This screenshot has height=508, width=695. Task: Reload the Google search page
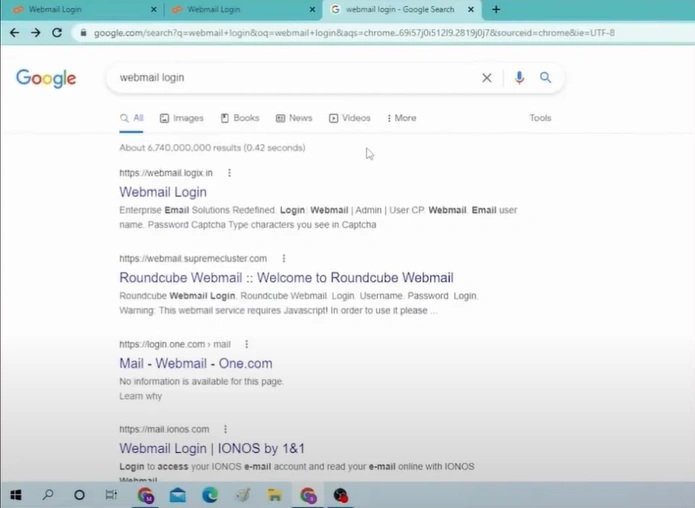pyautogui.click(x=57, y=32)
